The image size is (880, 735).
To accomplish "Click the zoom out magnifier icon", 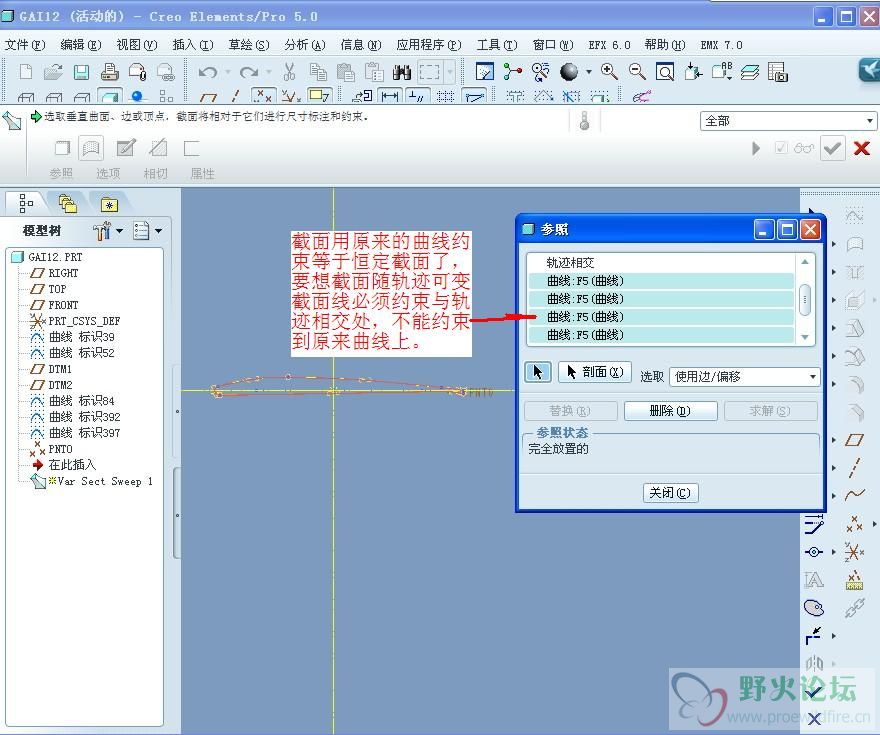I will point(637,72).
